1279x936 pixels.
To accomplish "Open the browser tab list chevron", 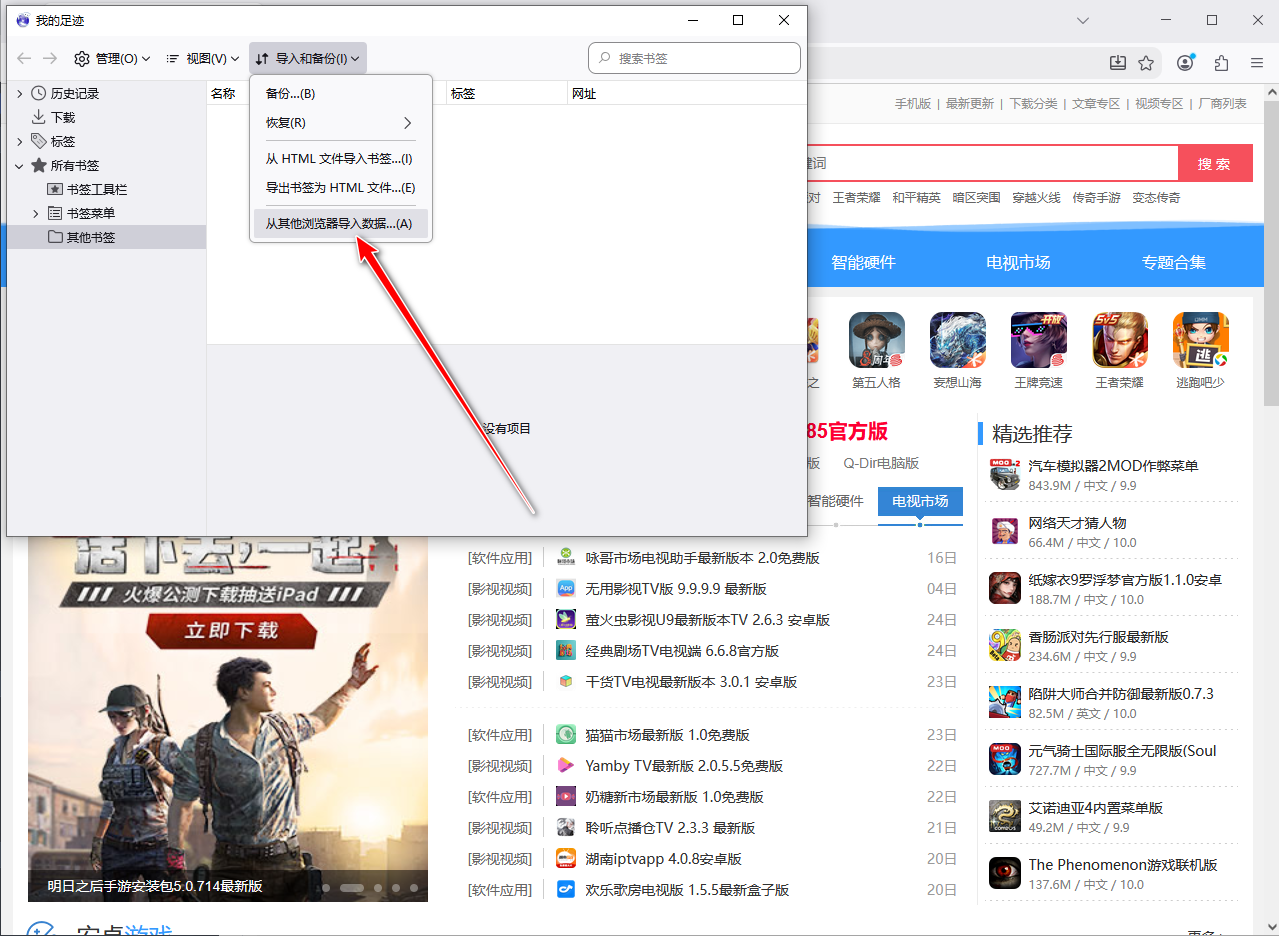I will [x=1081, y=20].
